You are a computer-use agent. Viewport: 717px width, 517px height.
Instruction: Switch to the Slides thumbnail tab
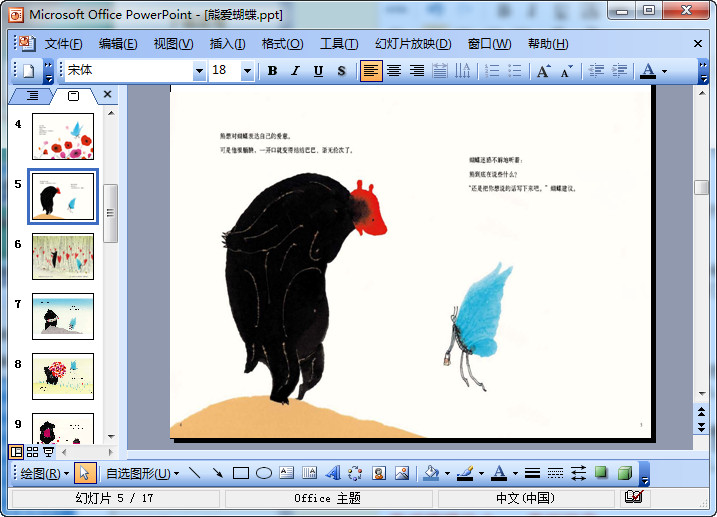[x=73, y=96]
